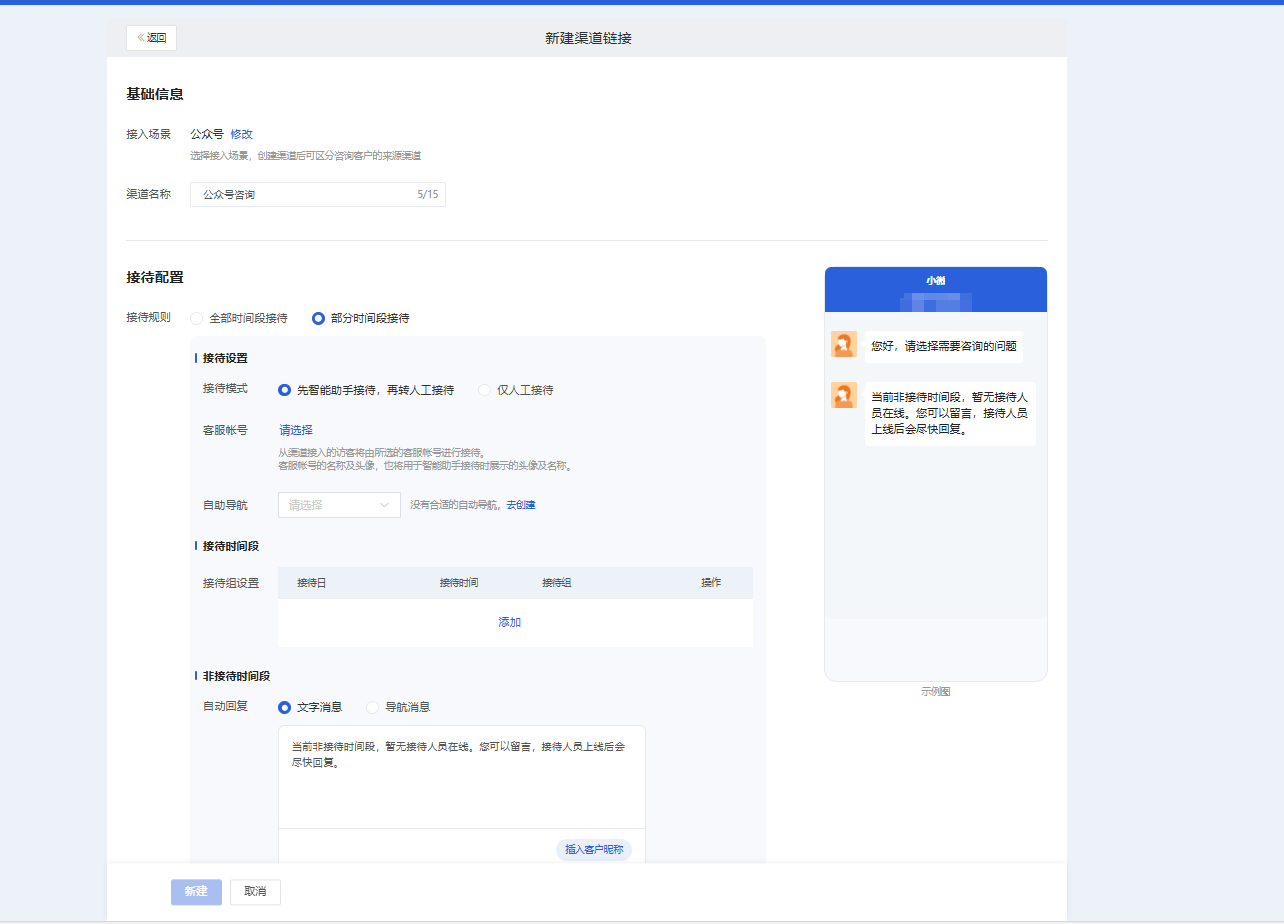Click the 修改 link next to 公众号
The height and width of the screenshot is (924, 1284).
[242, 134]
